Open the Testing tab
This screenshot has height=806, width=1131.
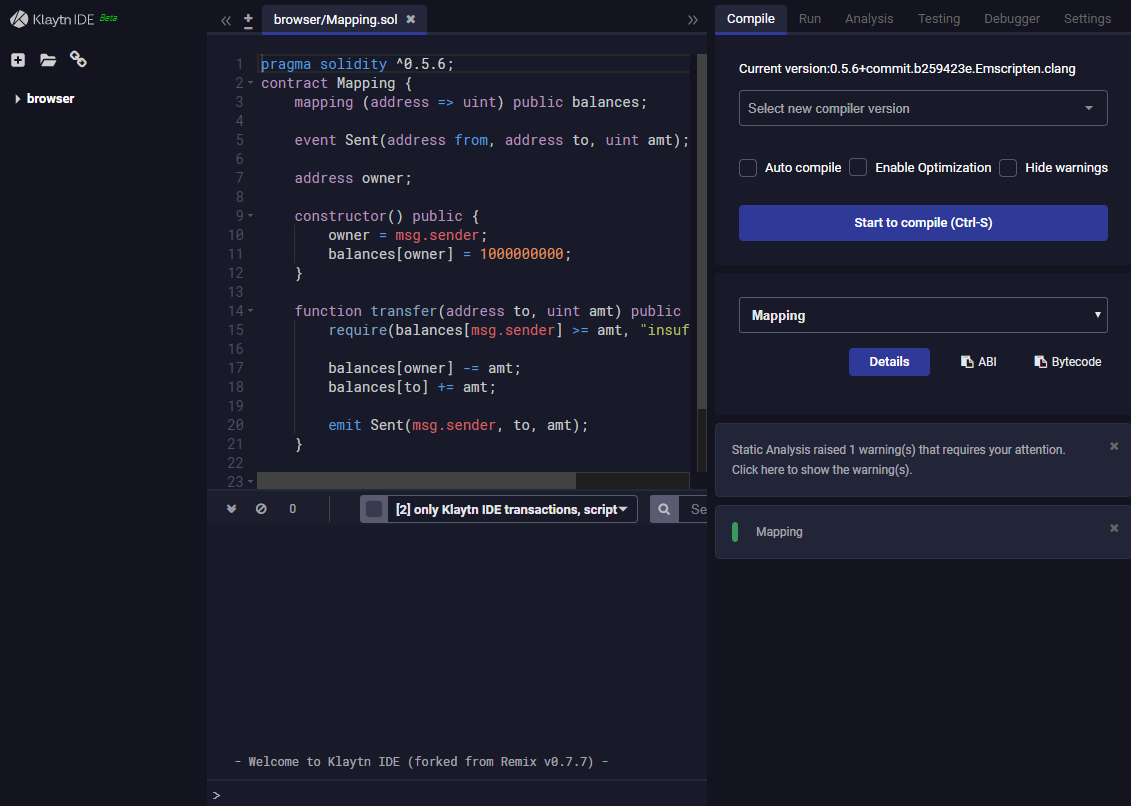938,19
